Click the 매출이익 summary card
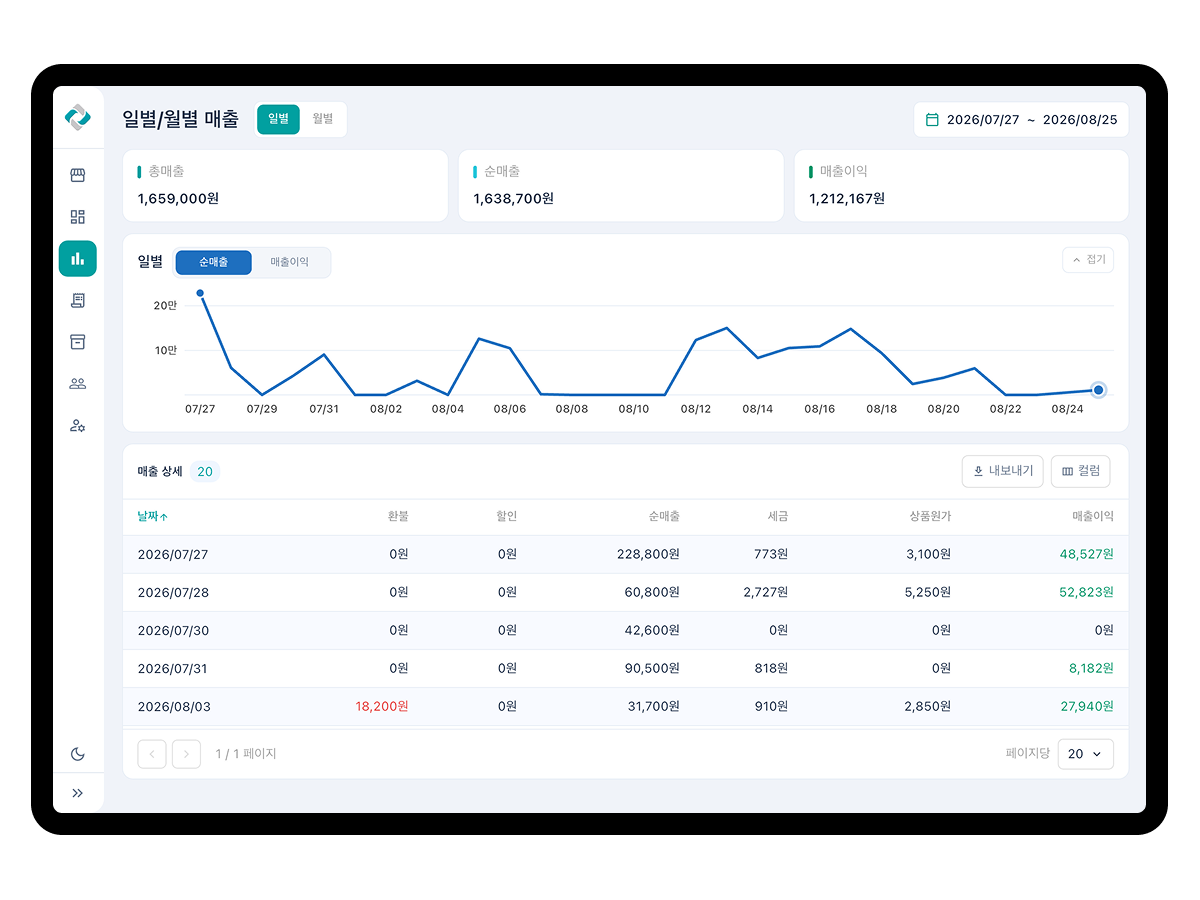Image resolution: width=1200 pixels, height=900 pixels. 962,185
